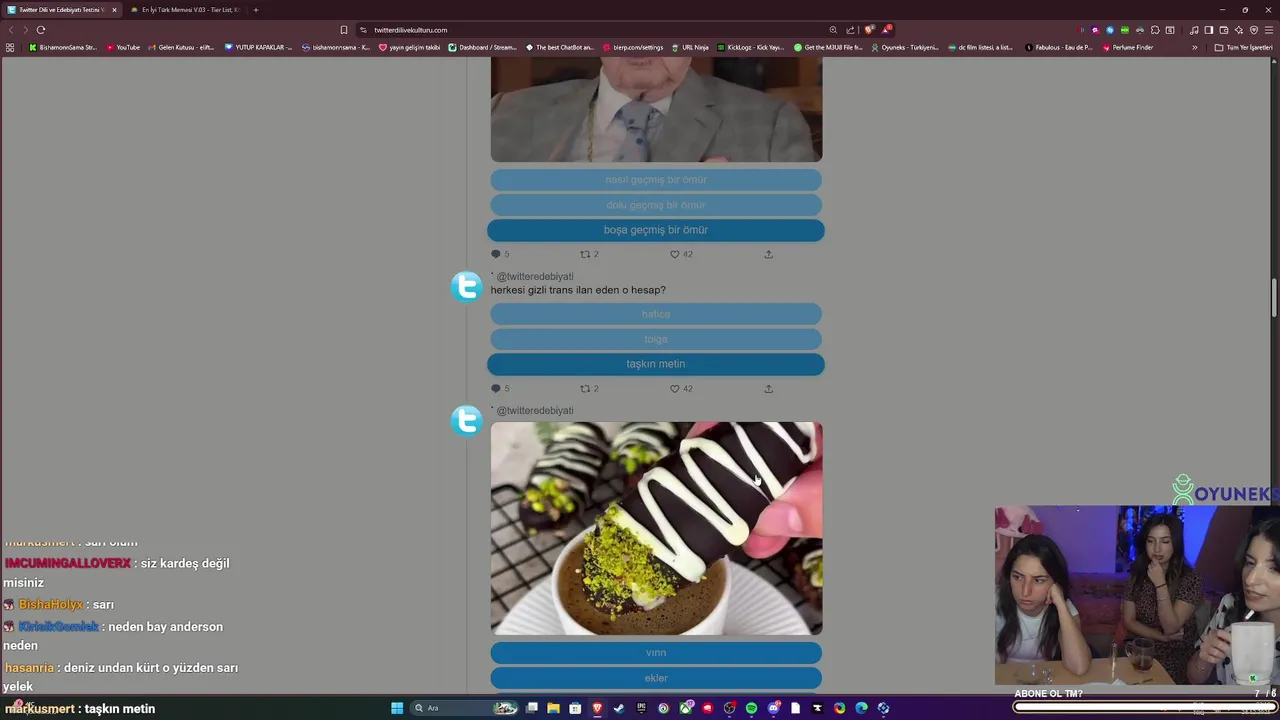Click the zoom magnifier icon in address bar
Viewport: 1280px width, 720px height.
833,30
